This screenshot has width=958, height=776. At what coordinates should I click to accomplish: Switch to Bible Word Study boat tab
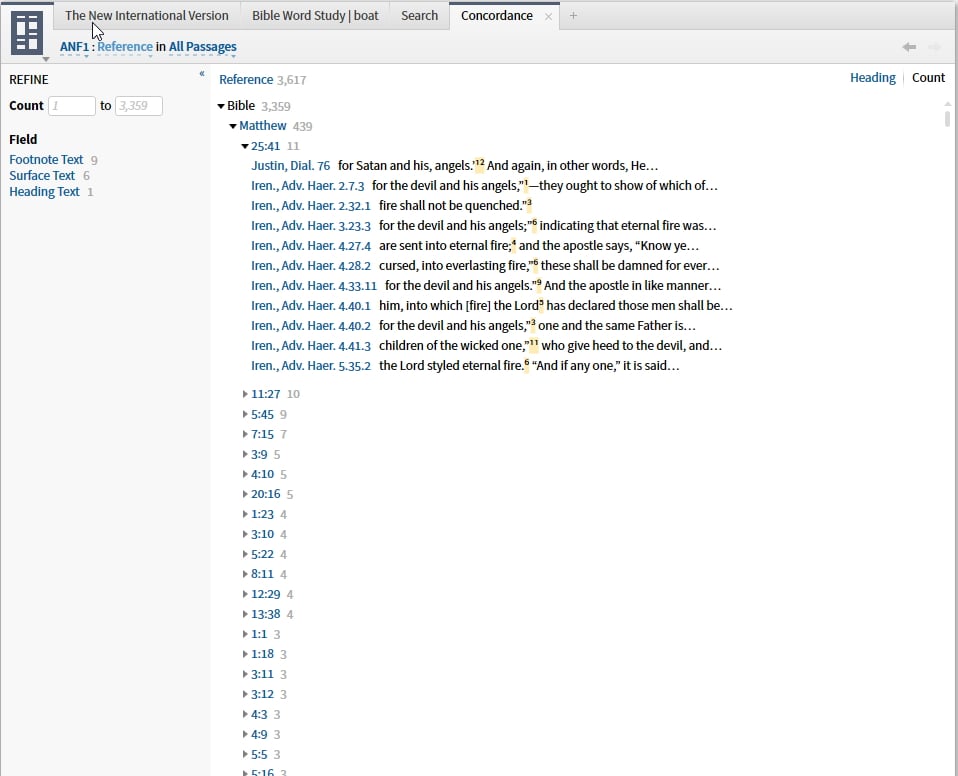tap(315, 16)
